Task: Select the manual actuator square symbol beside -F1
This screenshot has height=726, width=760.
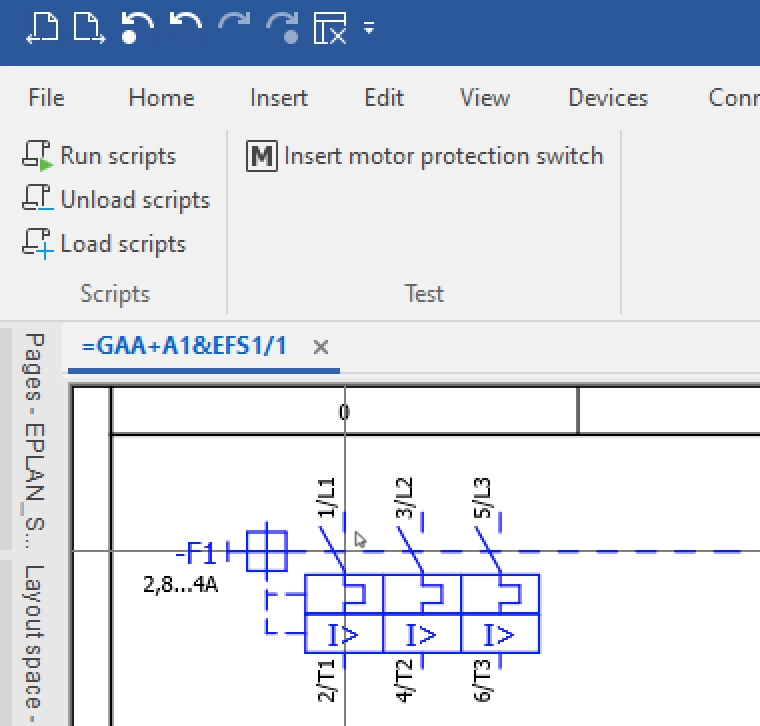Action: [267, 551]
